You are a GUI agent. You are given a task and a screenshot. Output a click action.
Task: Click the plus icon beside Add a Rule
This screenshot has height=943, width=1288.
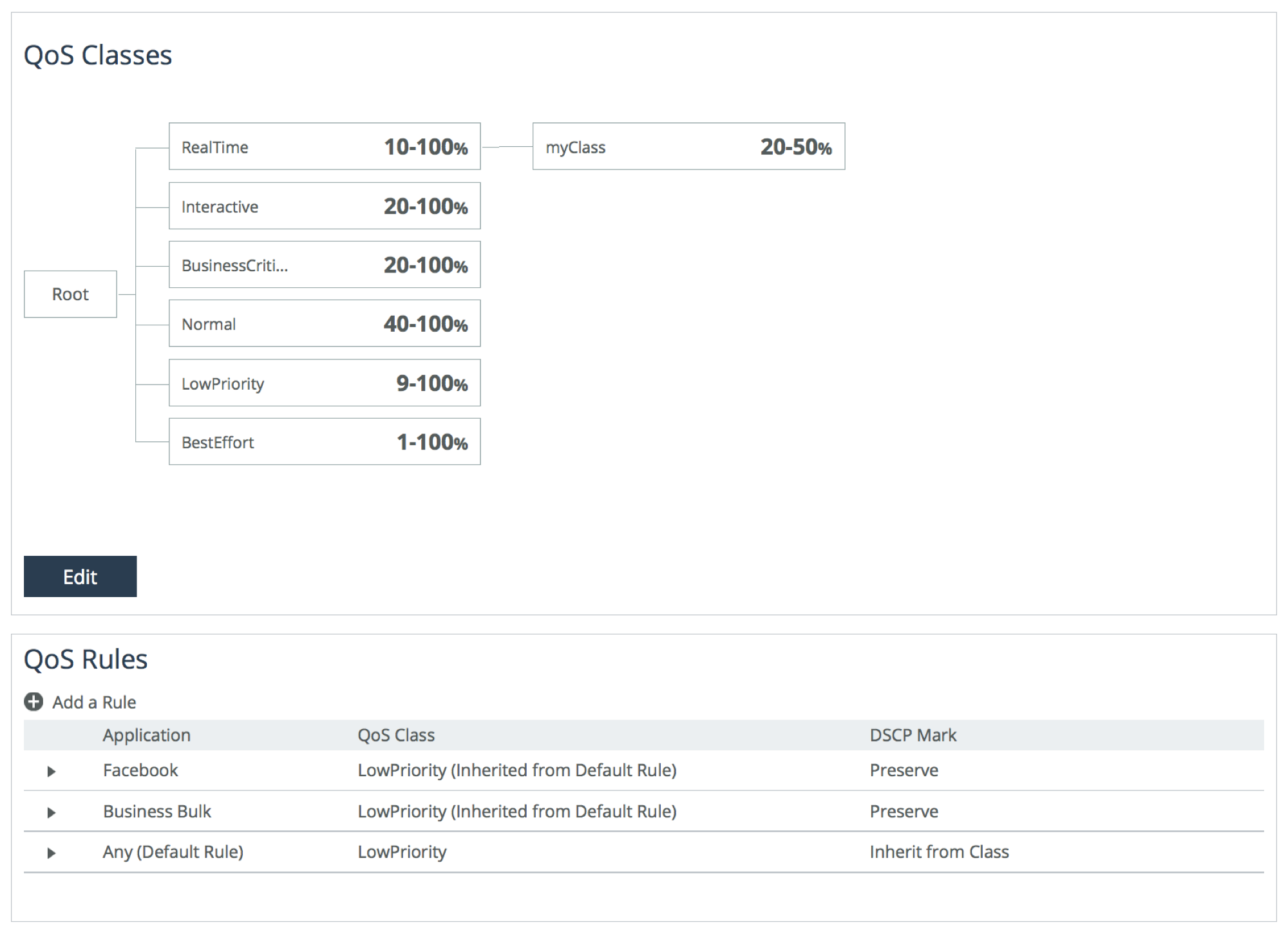tap(33, 701)
